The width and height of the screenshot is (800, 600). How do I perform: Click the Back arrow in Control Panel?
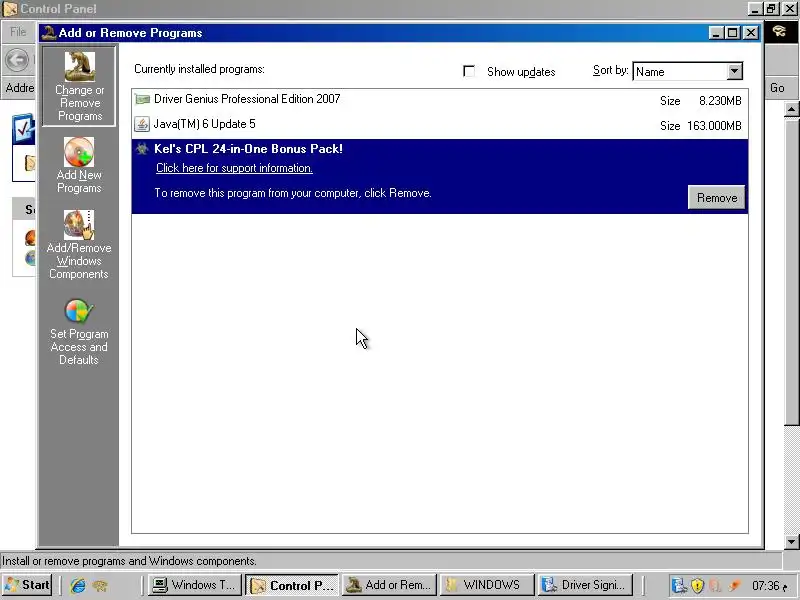click(17, 60)
